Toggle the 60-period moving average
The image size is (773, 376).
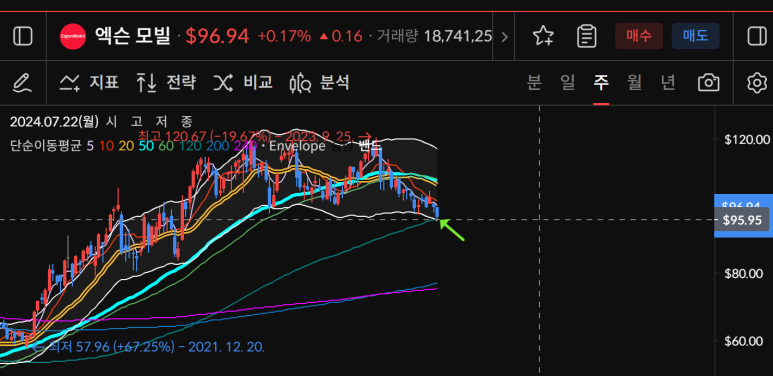[x=166, y=146]
